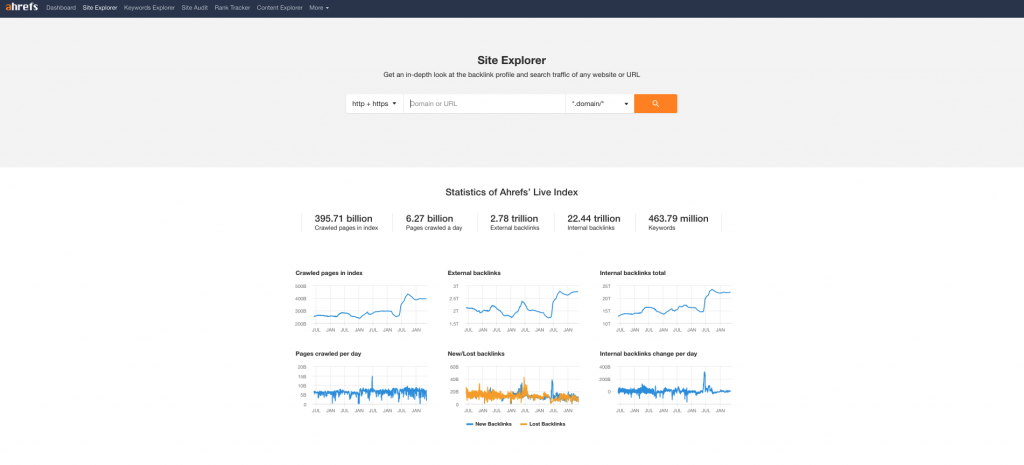Image resolution: width=1024 pixels, height=465 pixels.
Task: Click the Site Explorer page heading
Action: (x=511, y=61)
